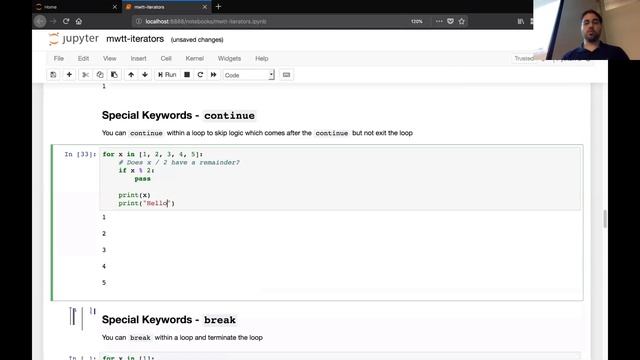The height and width of the screenshot is (360, 640).
Task: Open the Kernel menu
Action: pos(195,58)
